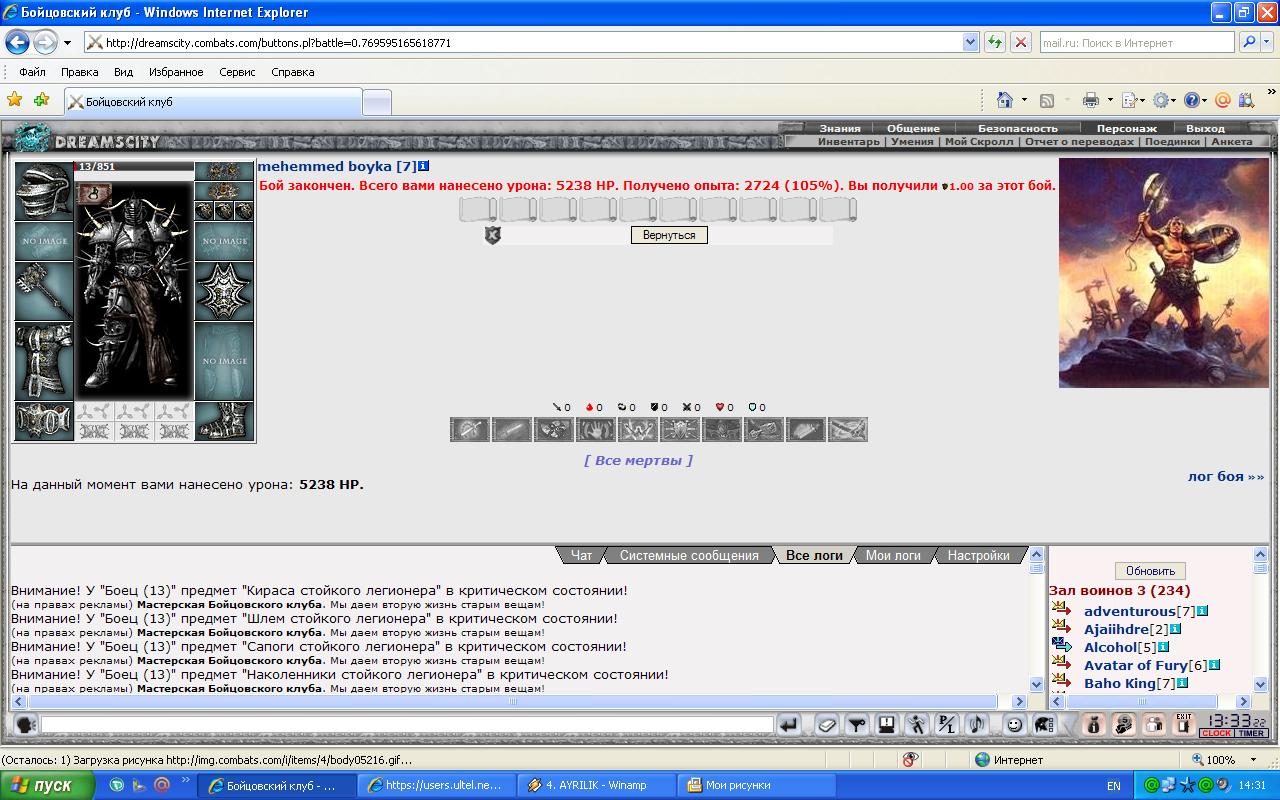
Task: Click the EXIT icon in bottom bar
Action: [1184, 724]
